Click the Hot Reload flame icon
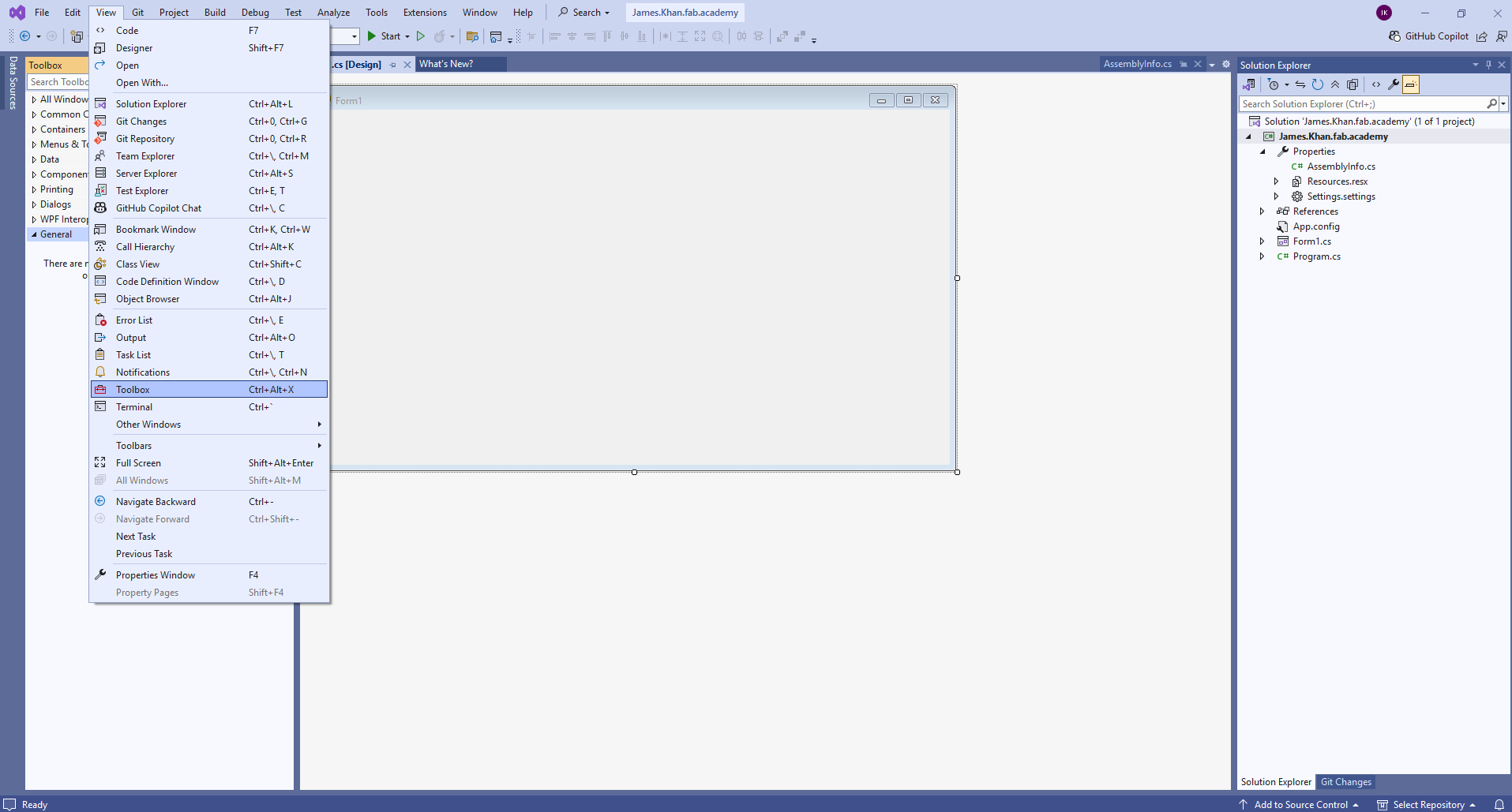This screenshot has height=812, width=1512. tap(440, 36)
